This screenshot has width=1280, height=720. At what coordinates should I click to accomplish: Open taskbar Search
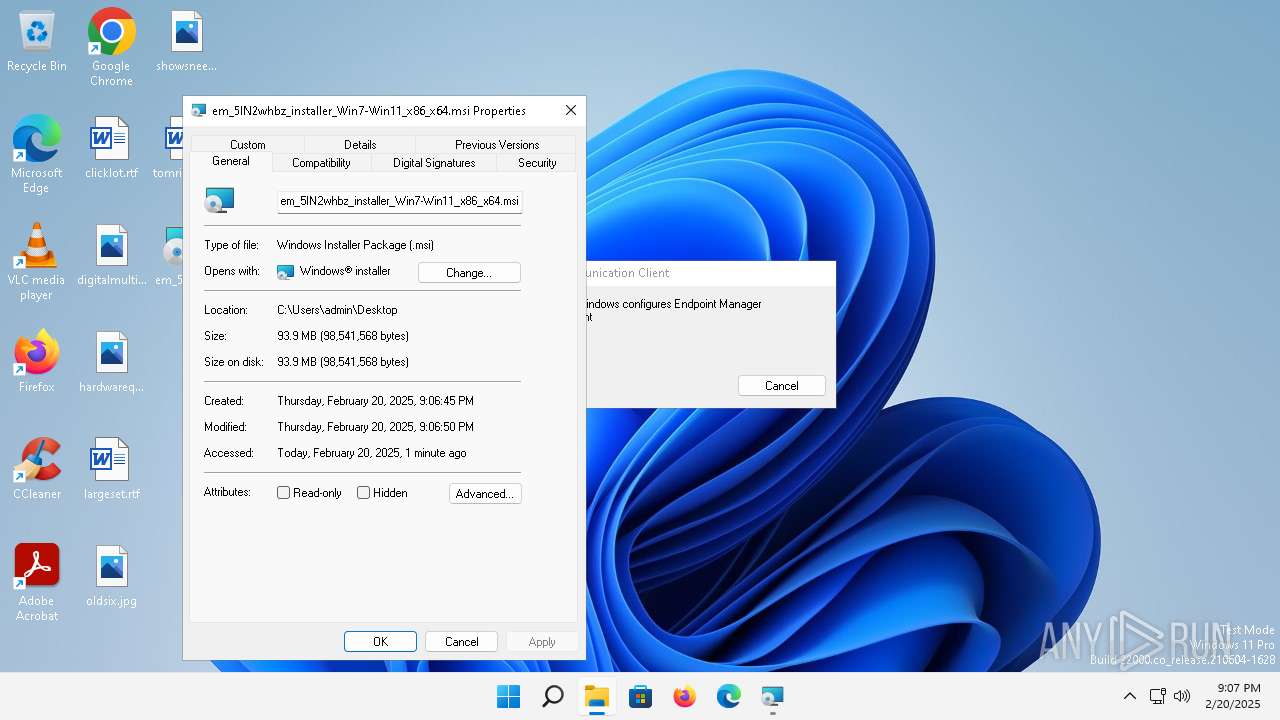pyautogui.click(x=552, y=696)
